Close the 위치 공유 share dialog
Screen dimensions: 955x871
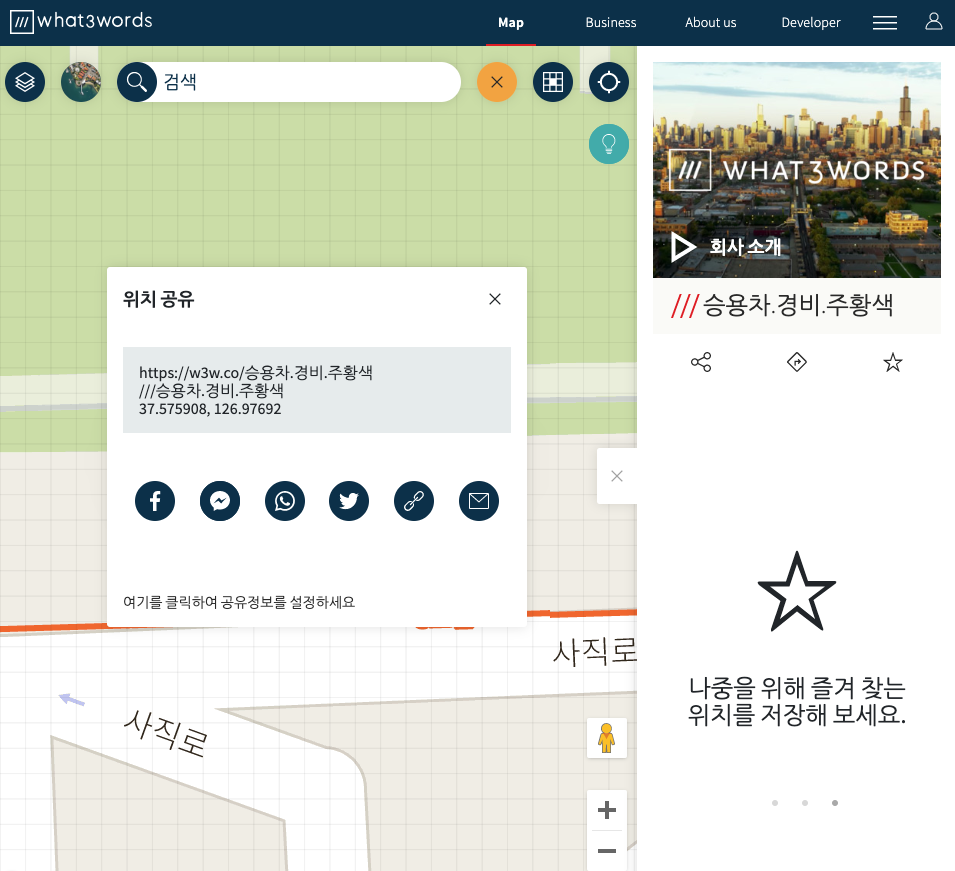click(495, 299)
